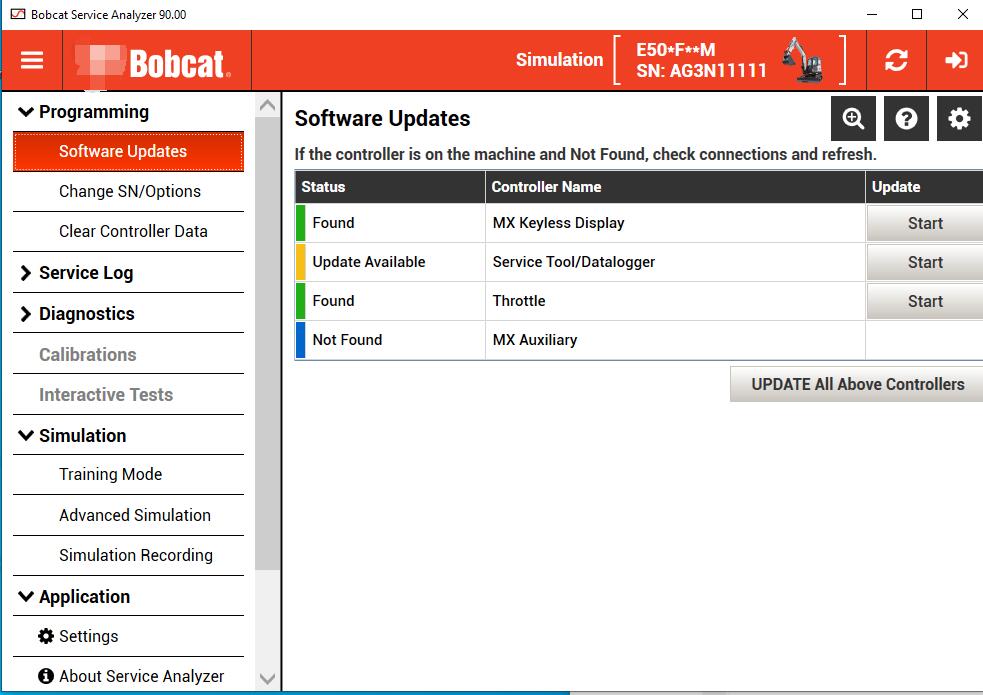983x695 pixels.
Task: Click the Found status of MX Keyless Display row
Action: tap(390, 223)
